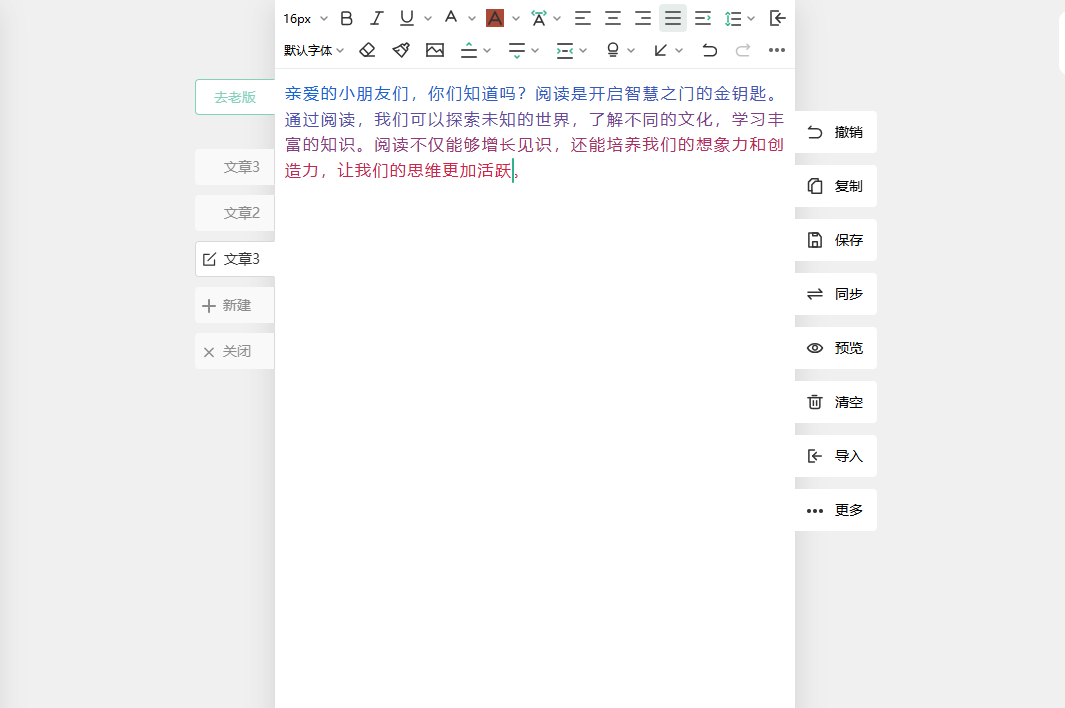
Task: Click the 去老版 button
Action: click(x=235, y=97)
